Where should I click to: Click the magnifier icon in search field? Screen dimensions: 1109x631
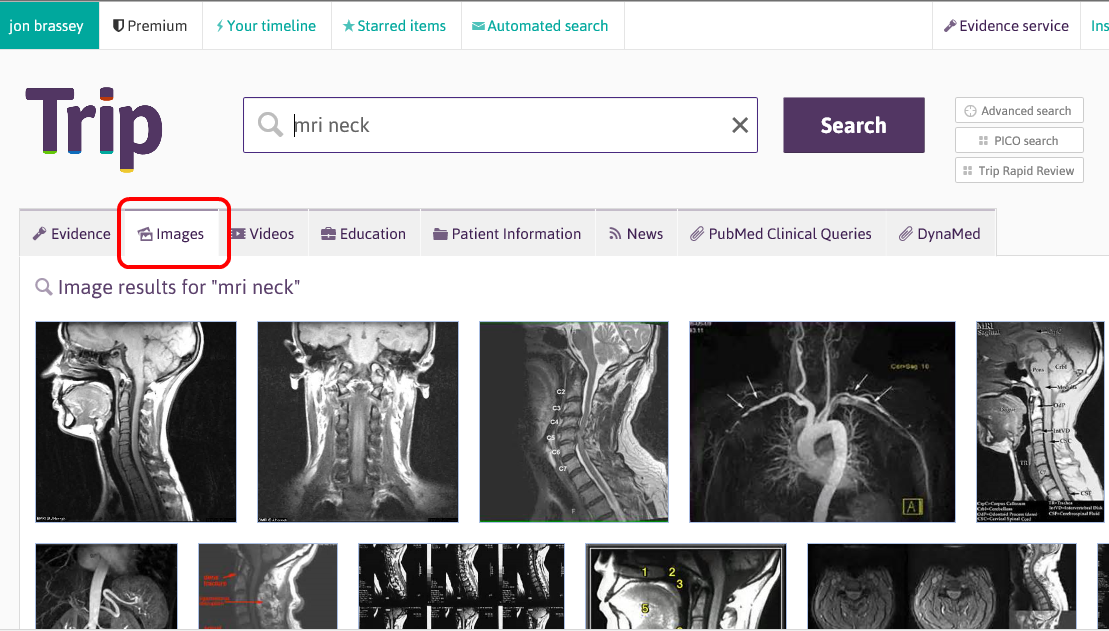270,125
